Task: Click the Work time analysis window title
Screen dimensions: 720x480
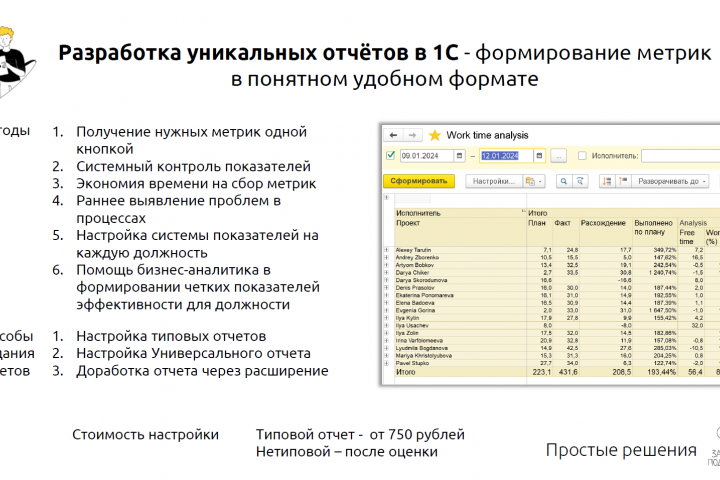Action: pos(487,135)
